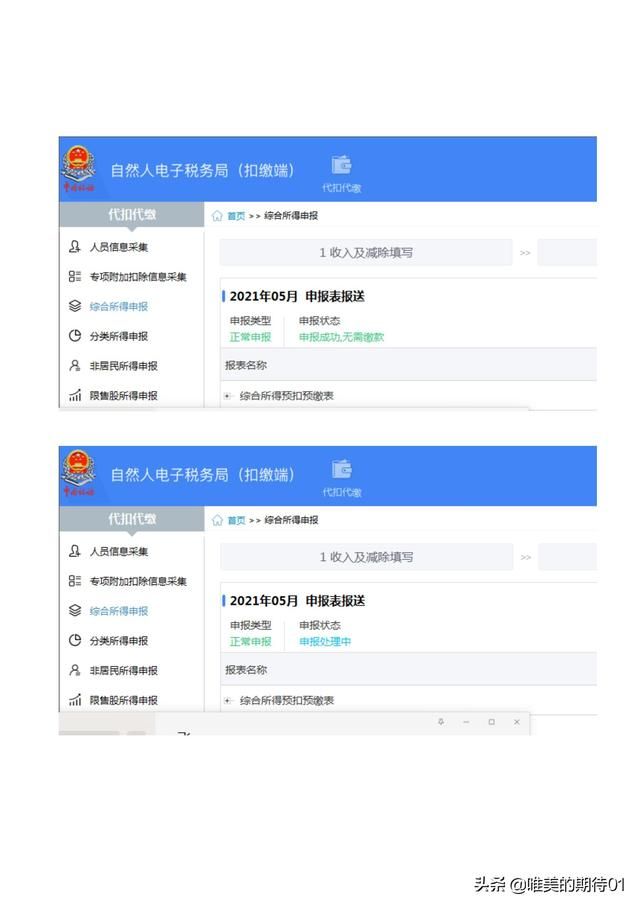Click the pin icon on the bottom window
This screenshot has width=640, height=907.
(441, 722)
